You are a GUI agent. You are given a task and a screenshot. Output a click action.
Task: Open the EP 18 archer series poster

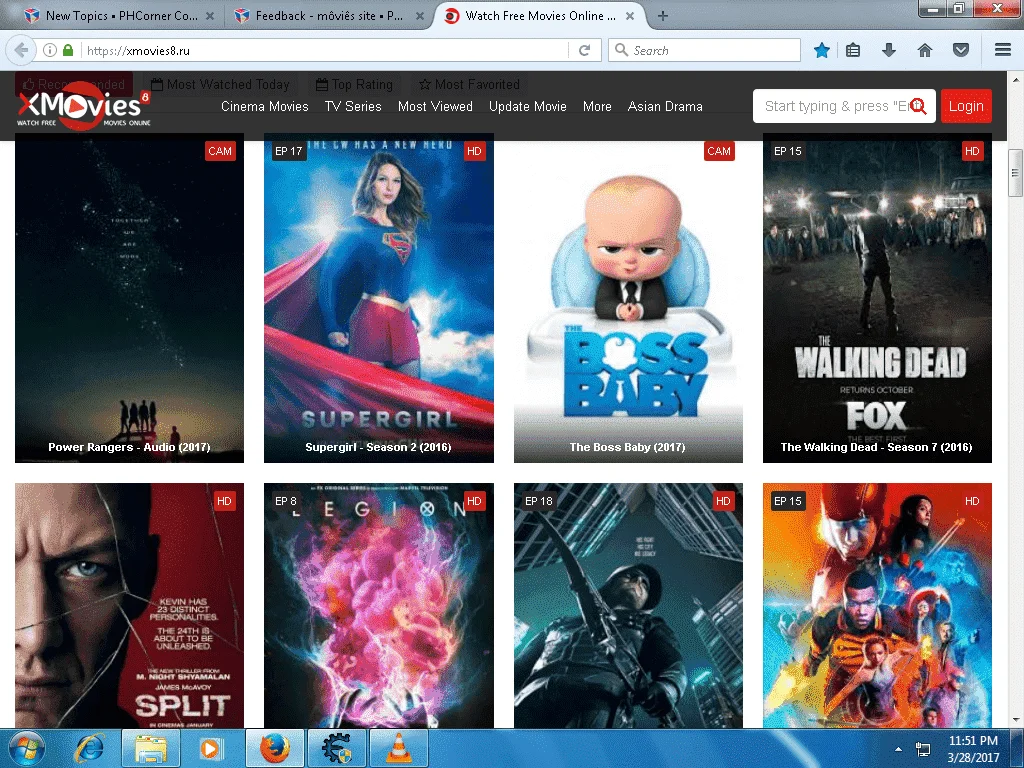(628, 605)
